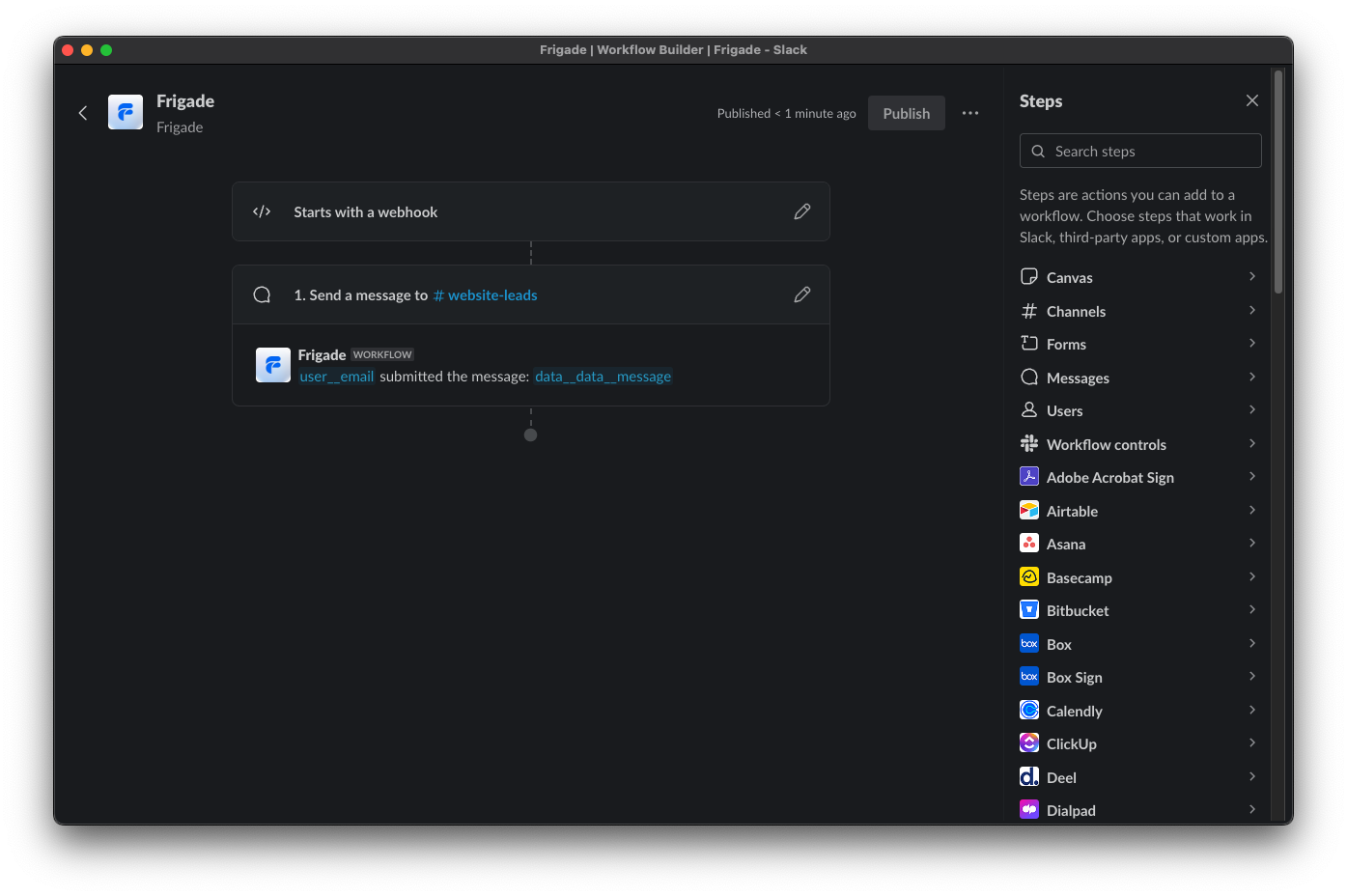Expand the Canvas steps chevron
1347x896 pixels.
(x=1252, y=276)
